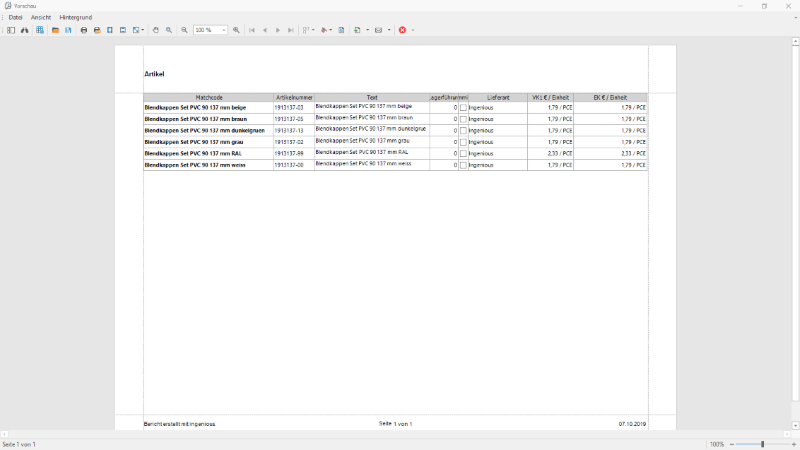
Task: Open the Ansicht menu
Action: pos(41,17)
